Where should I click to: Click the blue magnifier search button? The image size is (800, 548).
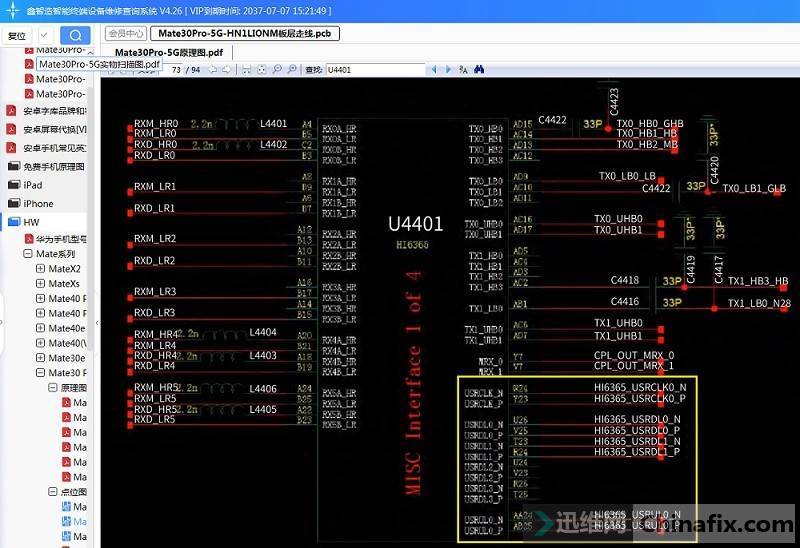click(75, 35)
